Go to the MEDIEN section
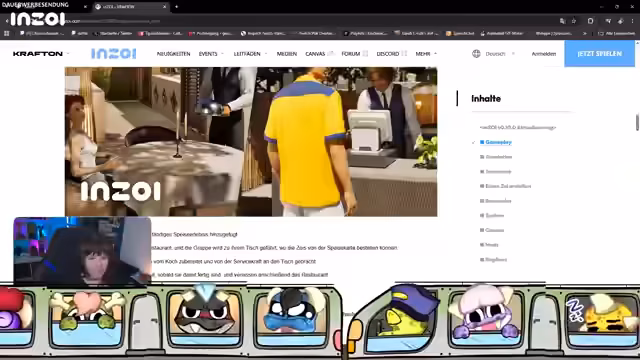This screenshot has height=360, width=640. tap(287, 54)
